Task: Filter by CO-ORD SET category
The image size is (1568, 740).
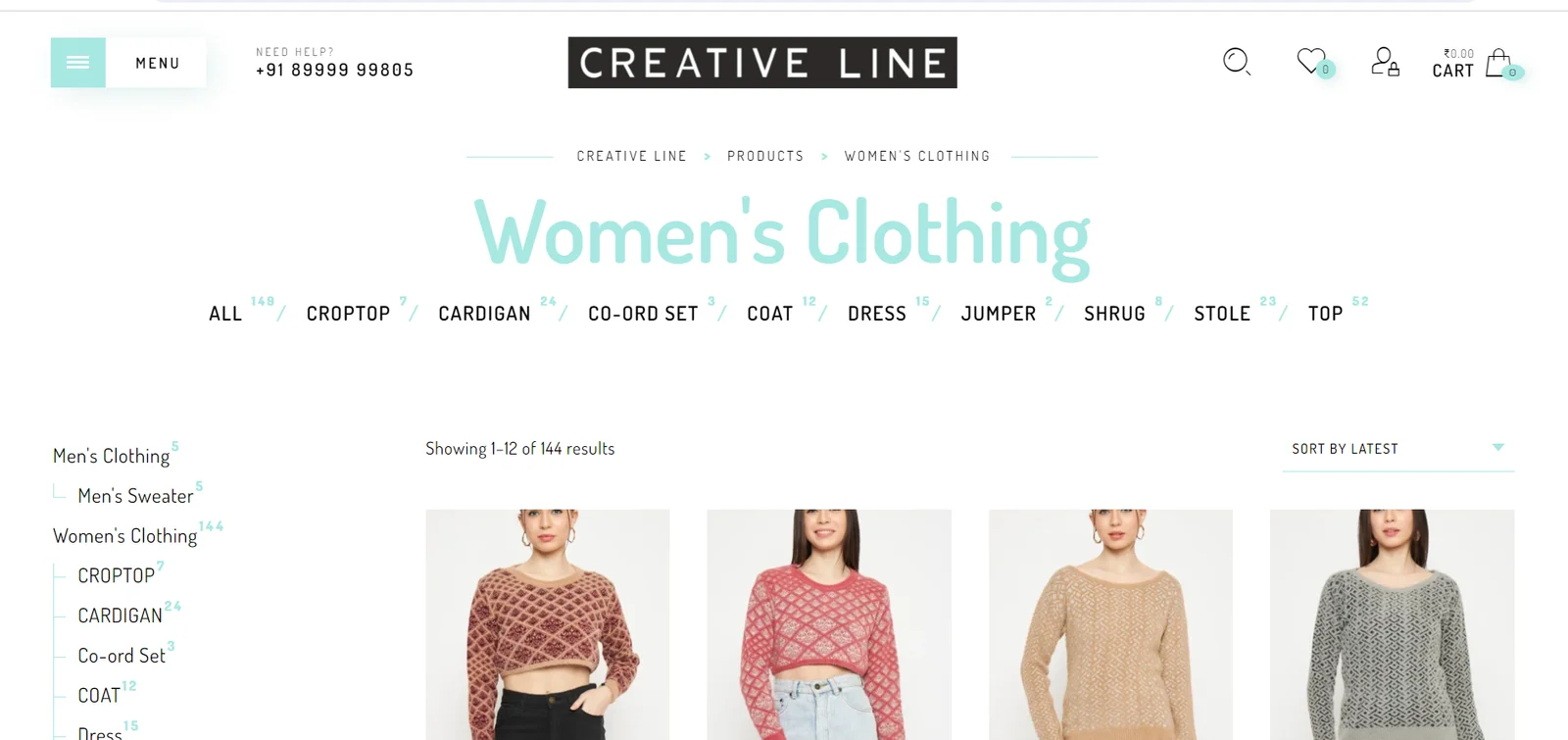Action: (x=643, y=314)
